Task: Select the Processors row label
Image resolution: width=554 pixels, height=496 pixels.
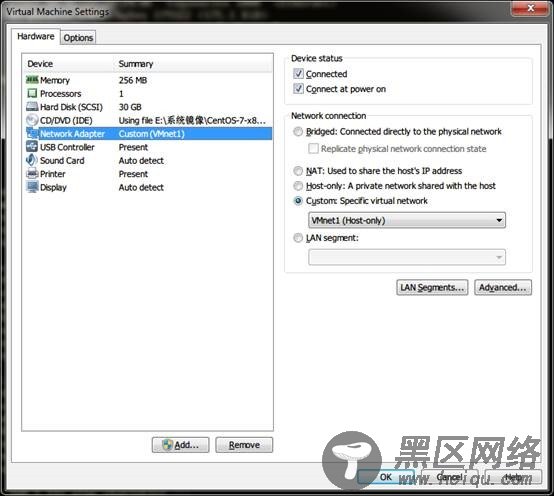Action: point(60,94)
